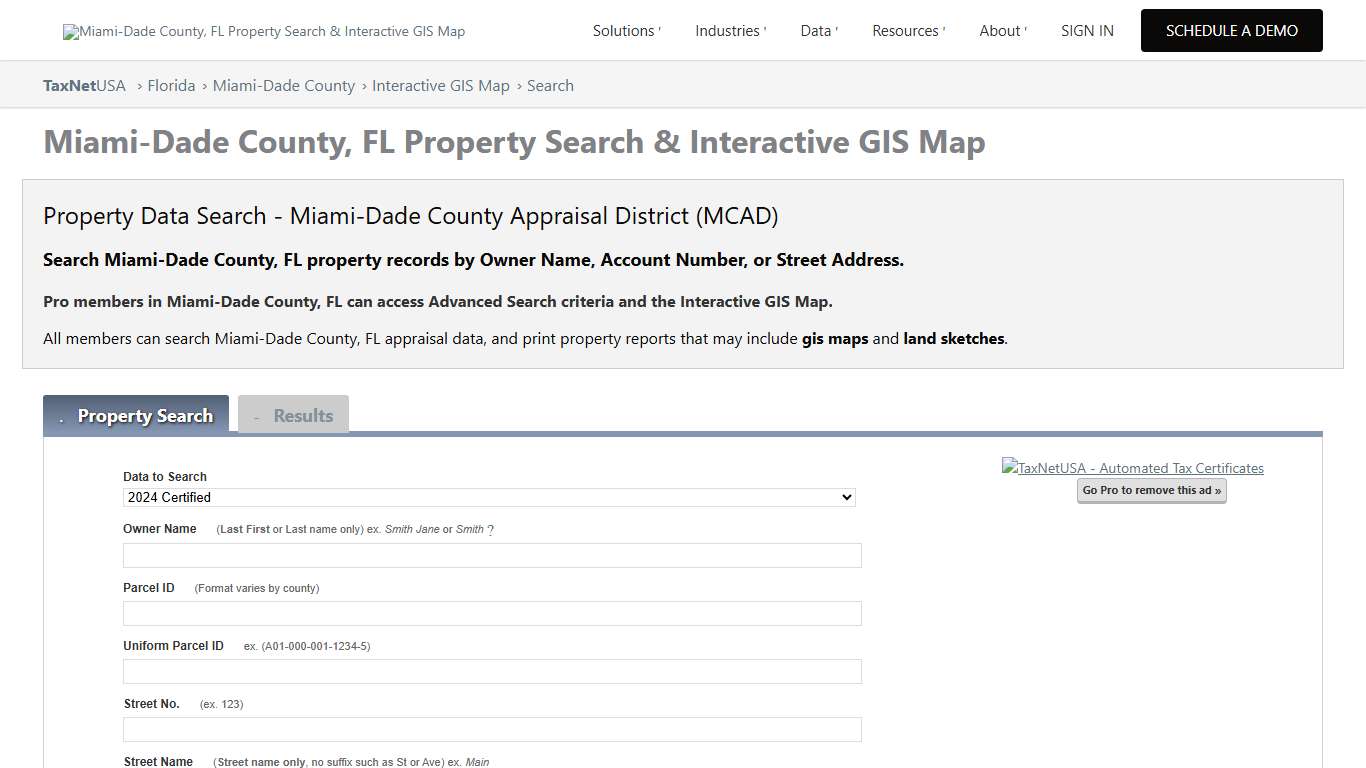The height and width of the screenshot is (768, 1366).
Task: Expand the Data dropdown in the navigation bar
Action: [x=815, y=30]
